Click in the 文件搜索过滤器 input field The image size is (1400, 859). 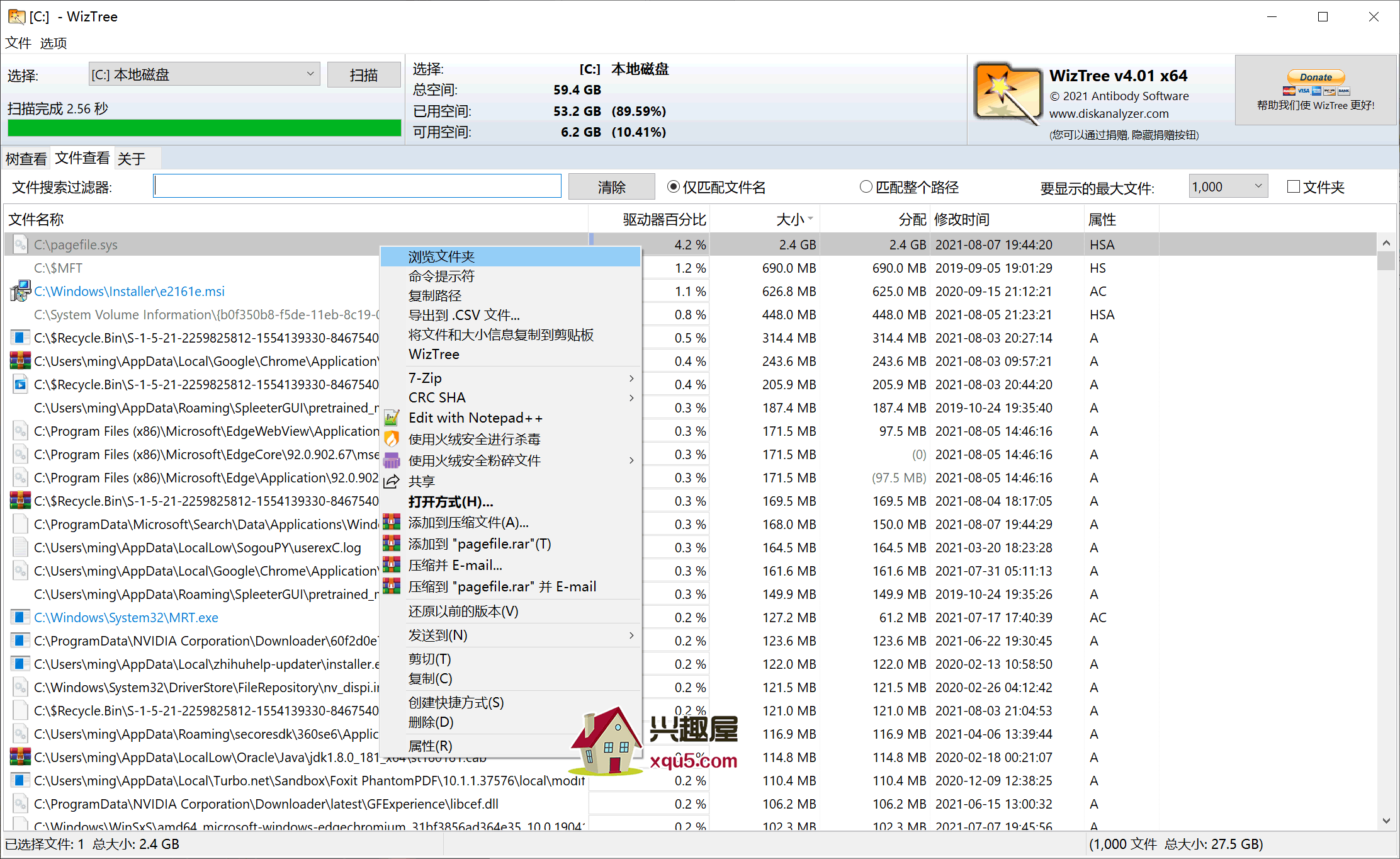click(357, 186)
